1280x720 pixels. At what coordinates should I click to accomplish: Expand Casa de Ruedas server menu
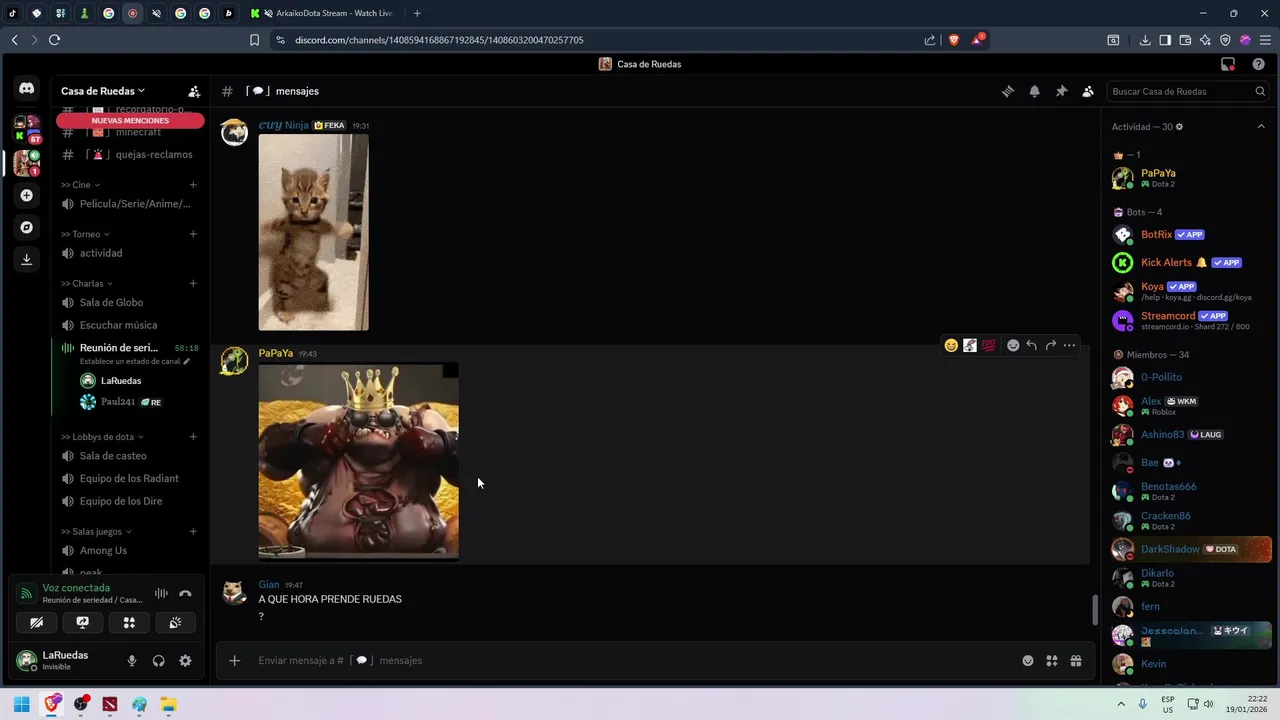pos(103,91)
